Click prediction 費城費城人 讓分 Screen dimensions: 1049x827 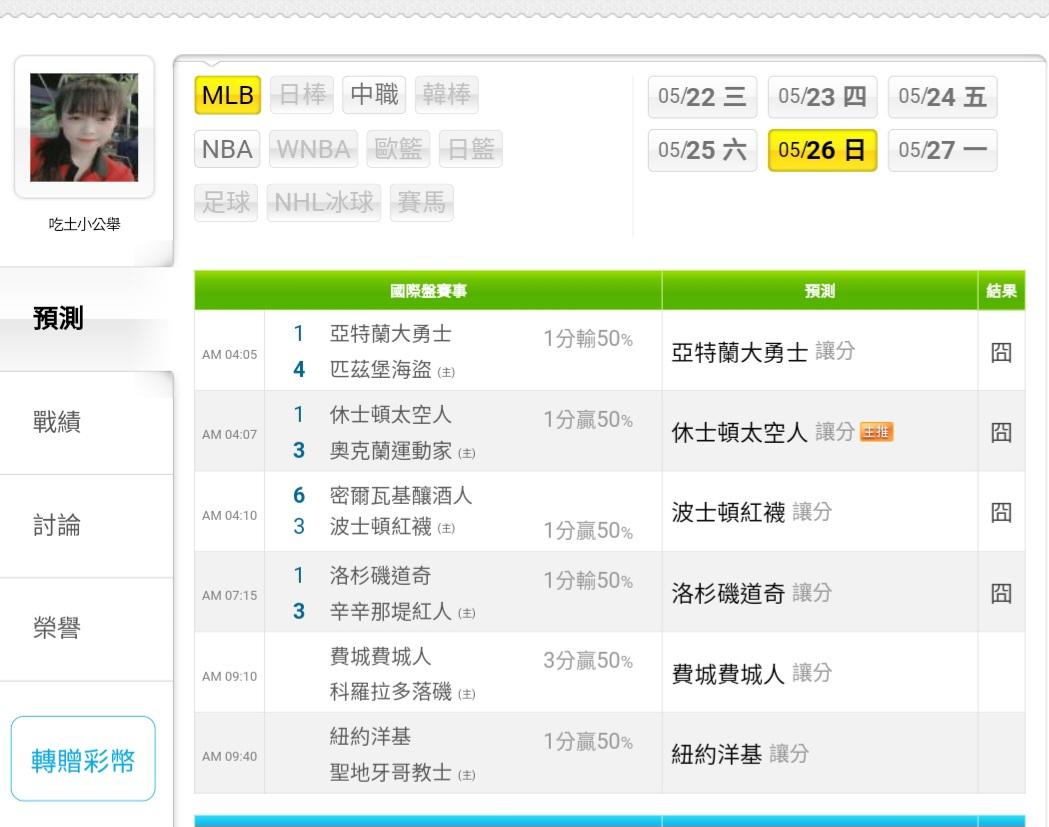point(752,673)
